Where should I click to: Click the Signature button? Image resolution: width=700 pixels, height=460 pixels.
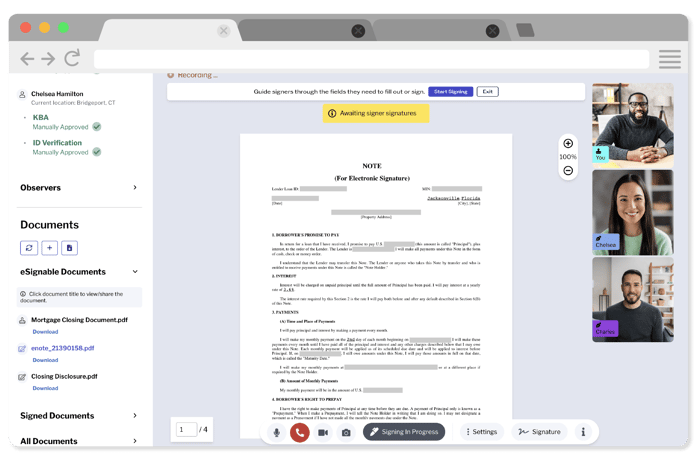[539, 432]
